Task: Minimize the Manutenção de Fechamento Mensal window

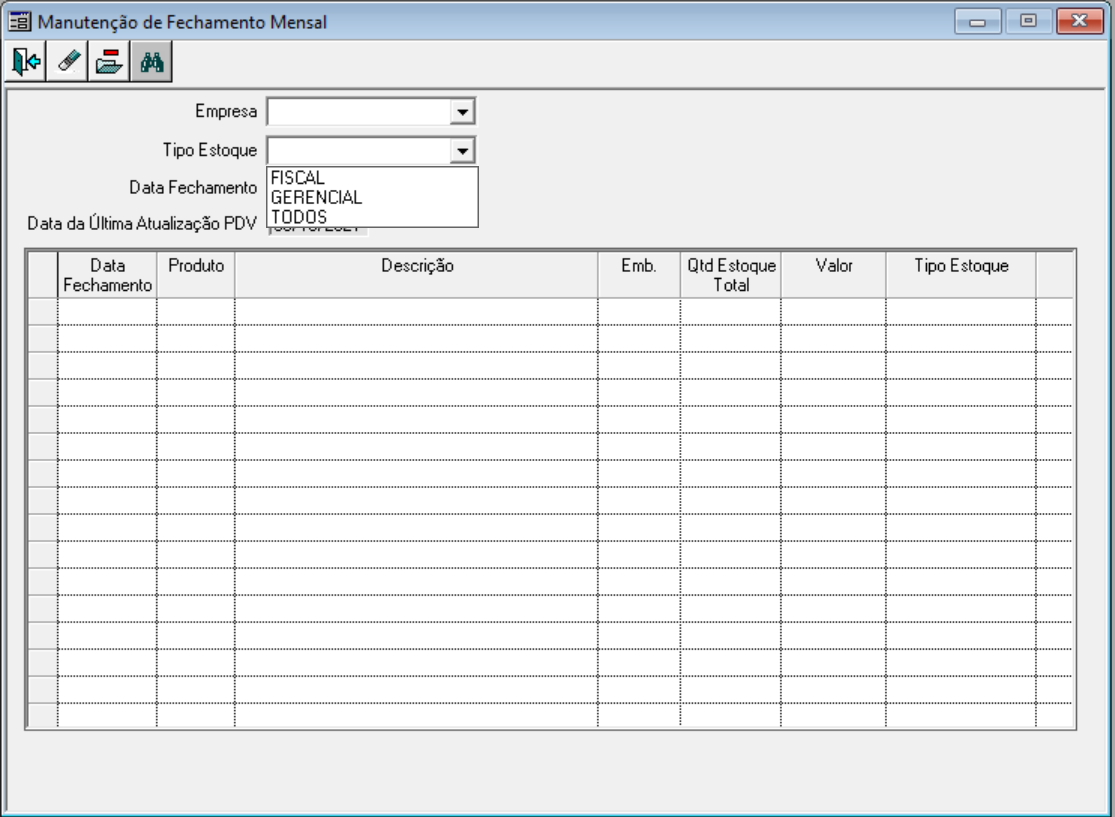Action: (978, 21)
